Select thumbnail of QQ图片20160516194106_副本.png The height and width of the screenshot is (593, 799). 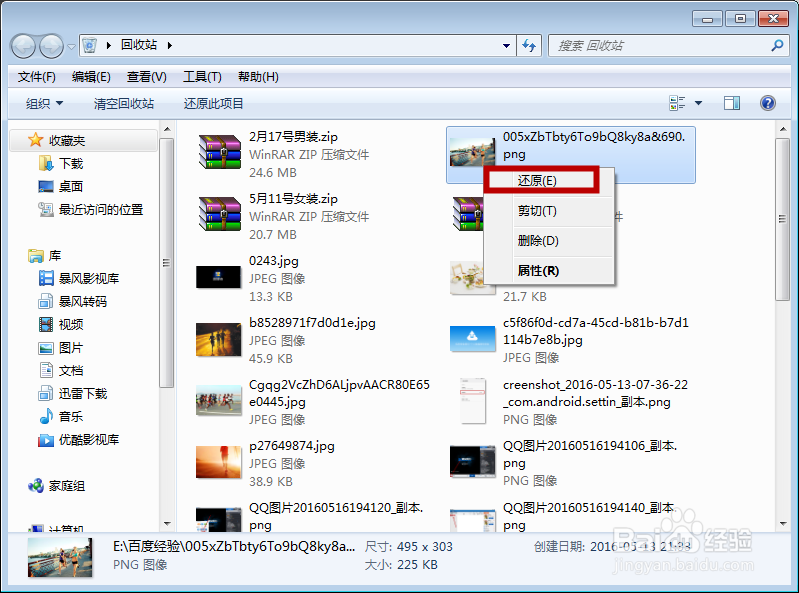coord(472,462)
